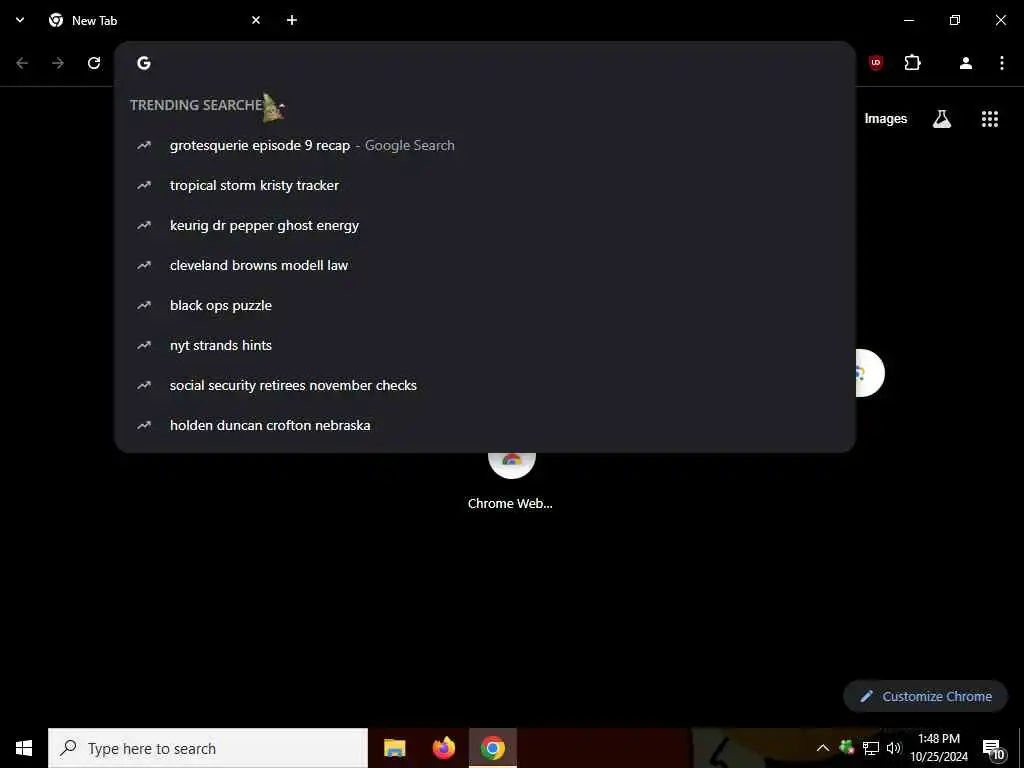The height and width of the screenshot is (768, 1024).
Task: Go back to the previous page
Action: pyautogui.click(x=22, y=63)
